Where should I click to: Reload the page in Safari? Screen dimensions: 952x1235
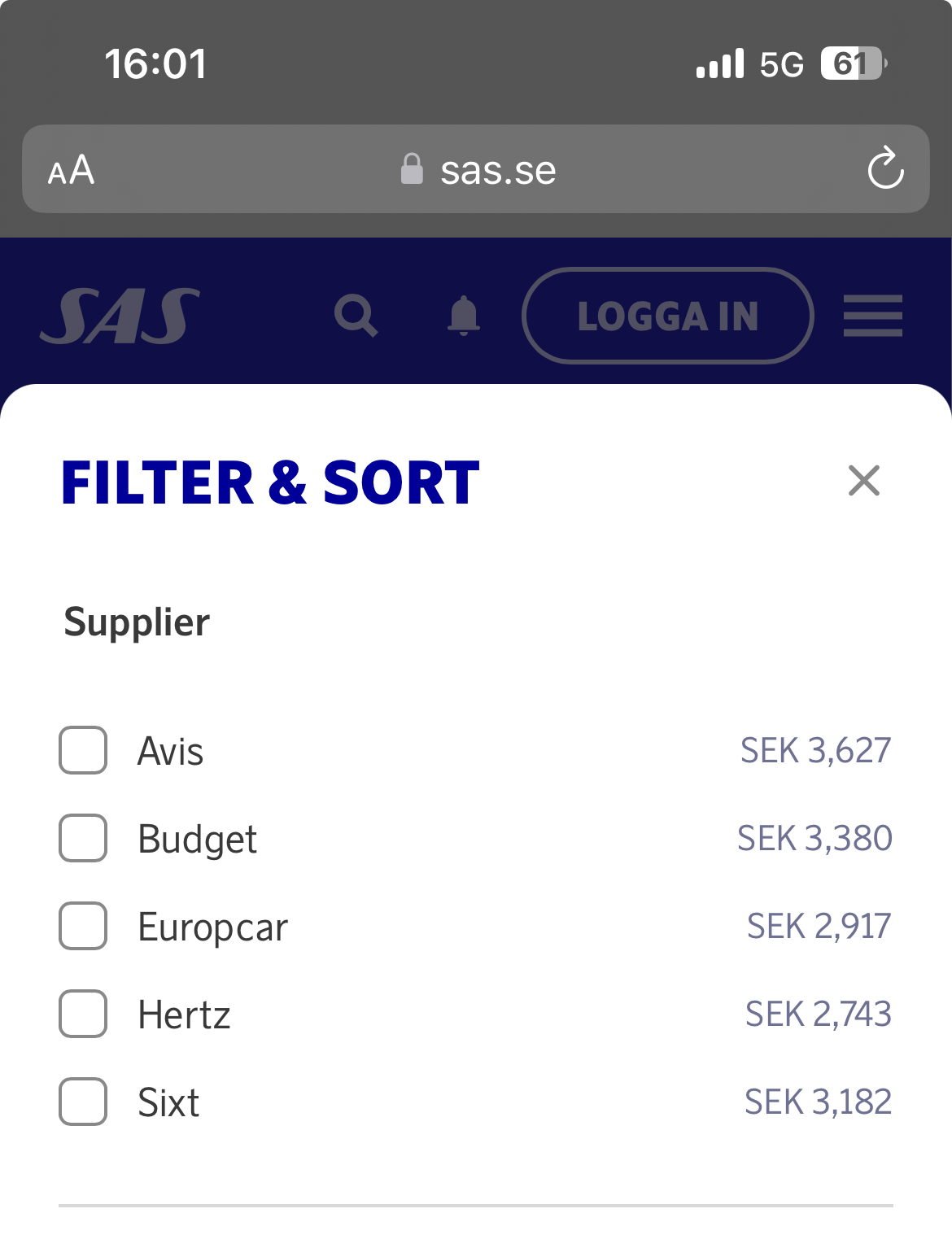[x=885, y=169]
